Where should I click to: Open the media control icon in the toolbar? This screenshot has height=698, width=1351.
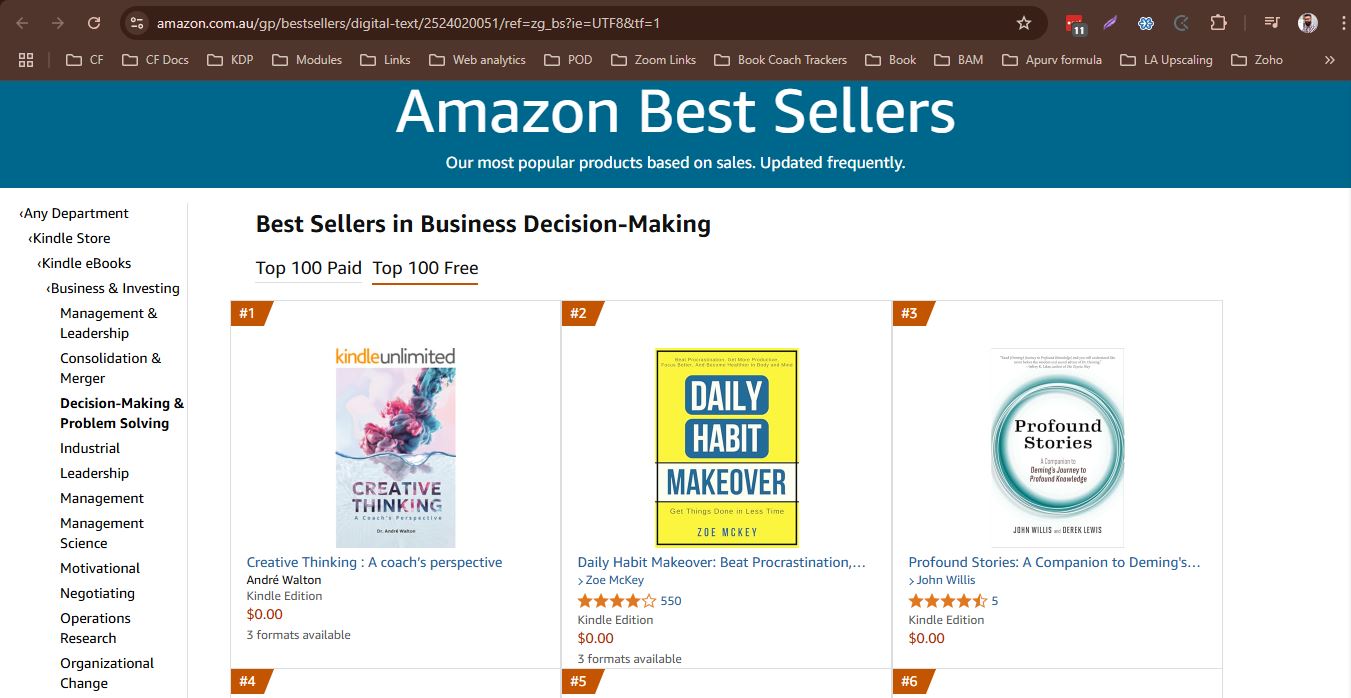(x=1271, y=23)
